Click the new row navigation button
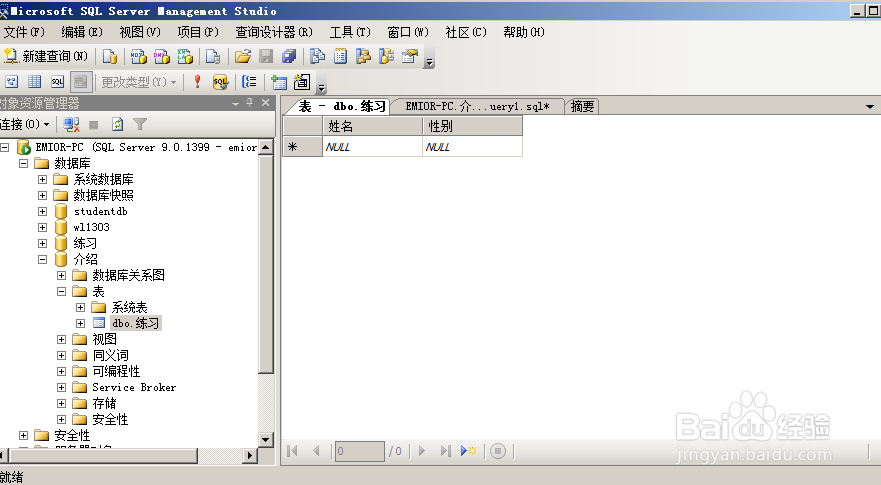The height and width of the screenshot is (485, 881). (468, 451)
